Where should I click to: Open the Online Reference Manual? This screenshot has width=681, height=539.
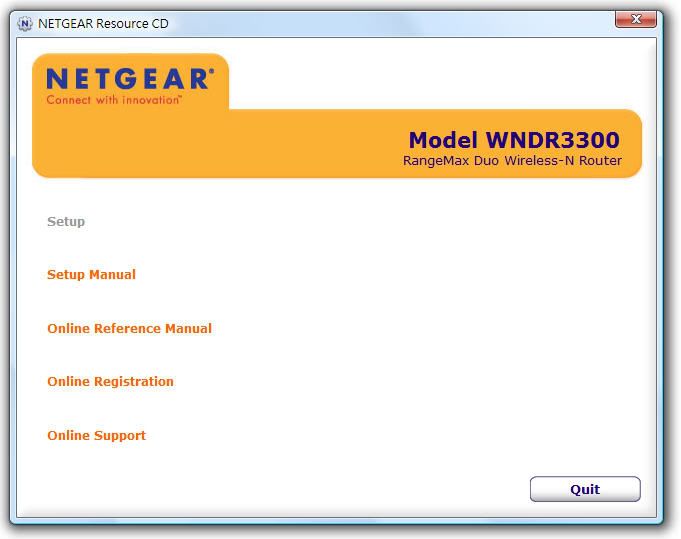129,328
